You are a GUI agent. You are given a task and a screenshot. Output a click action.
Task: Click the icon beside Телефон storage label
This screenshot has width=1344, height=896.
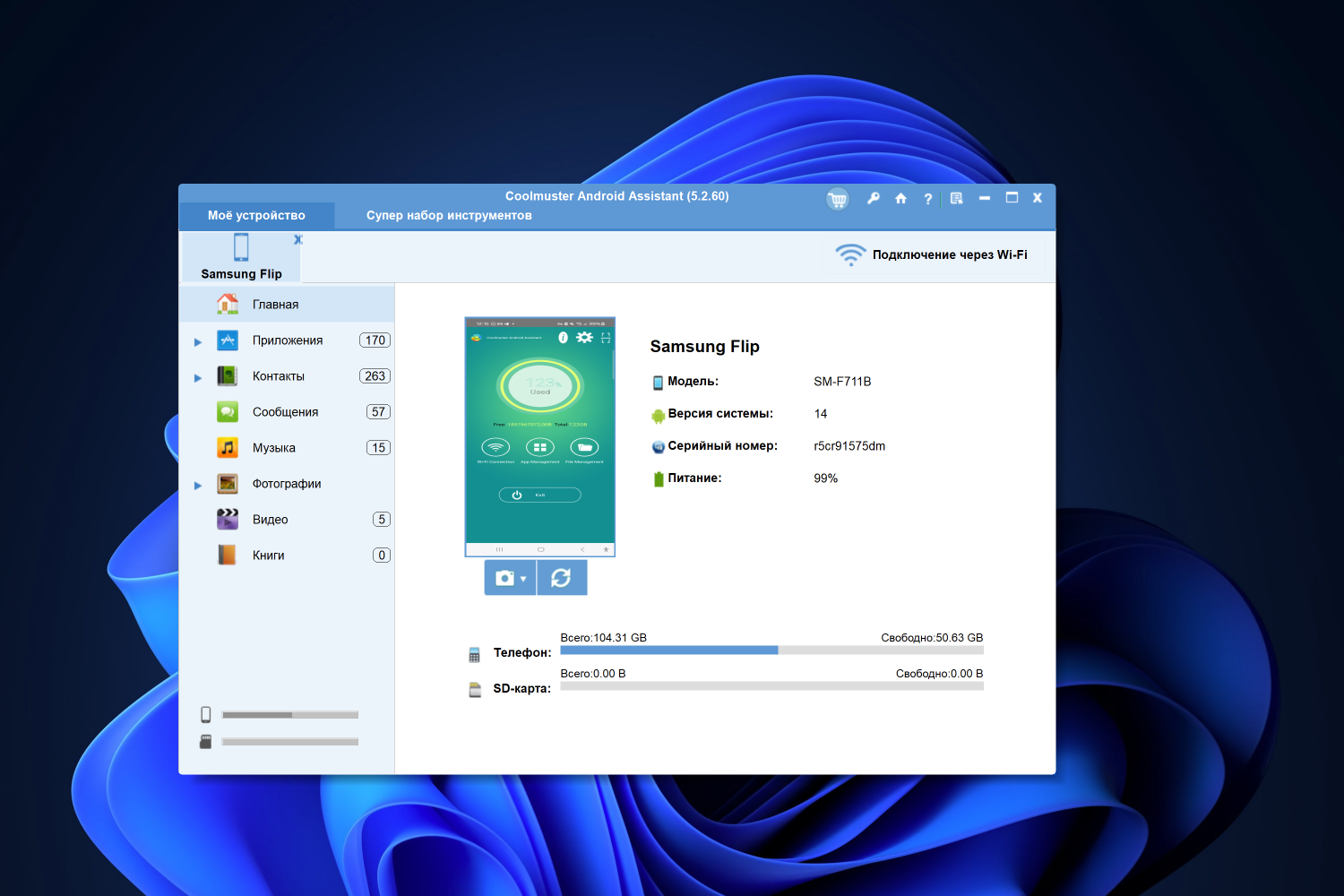474,655
